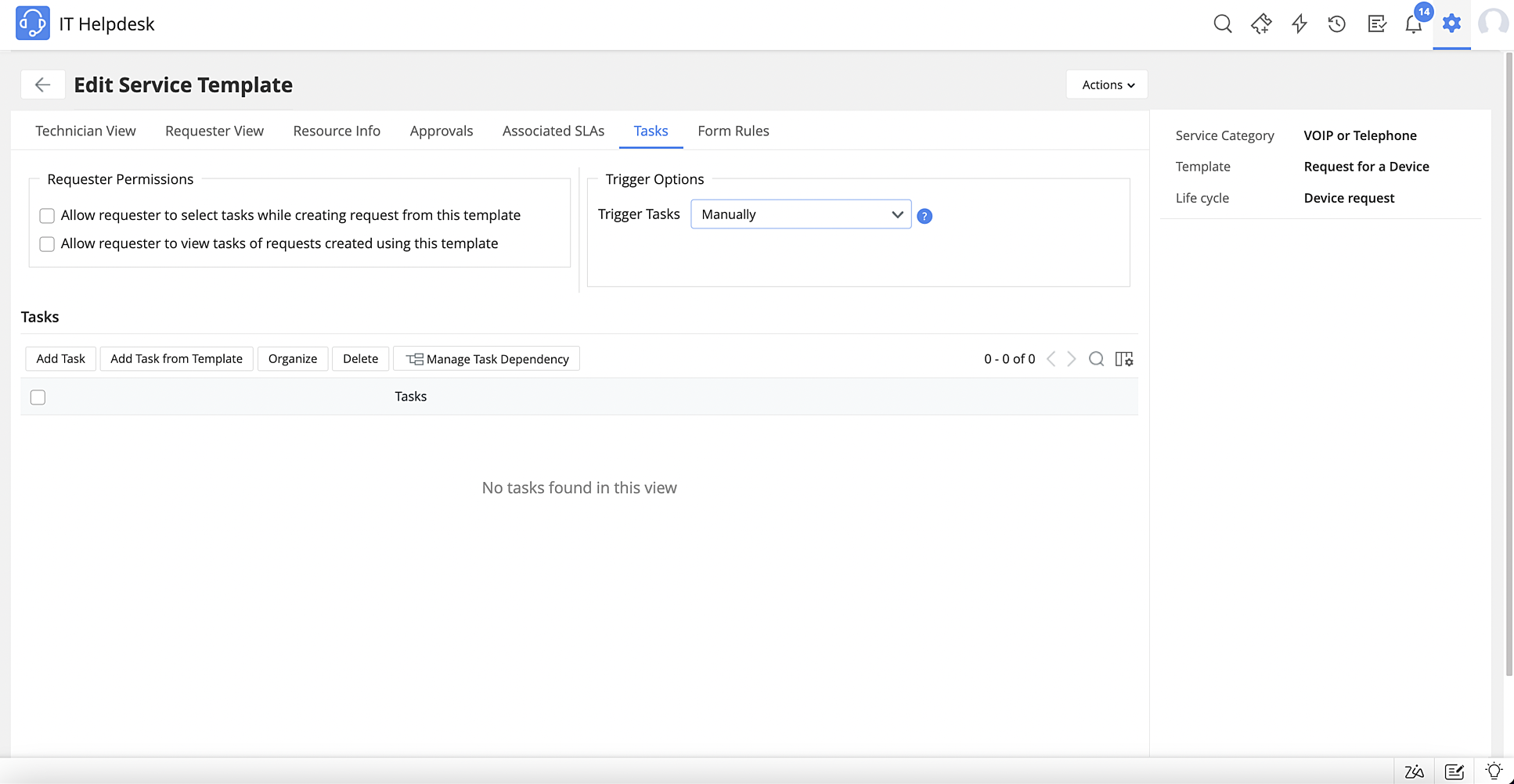Switch to the Approvals tab

click(x=441, y=131)
